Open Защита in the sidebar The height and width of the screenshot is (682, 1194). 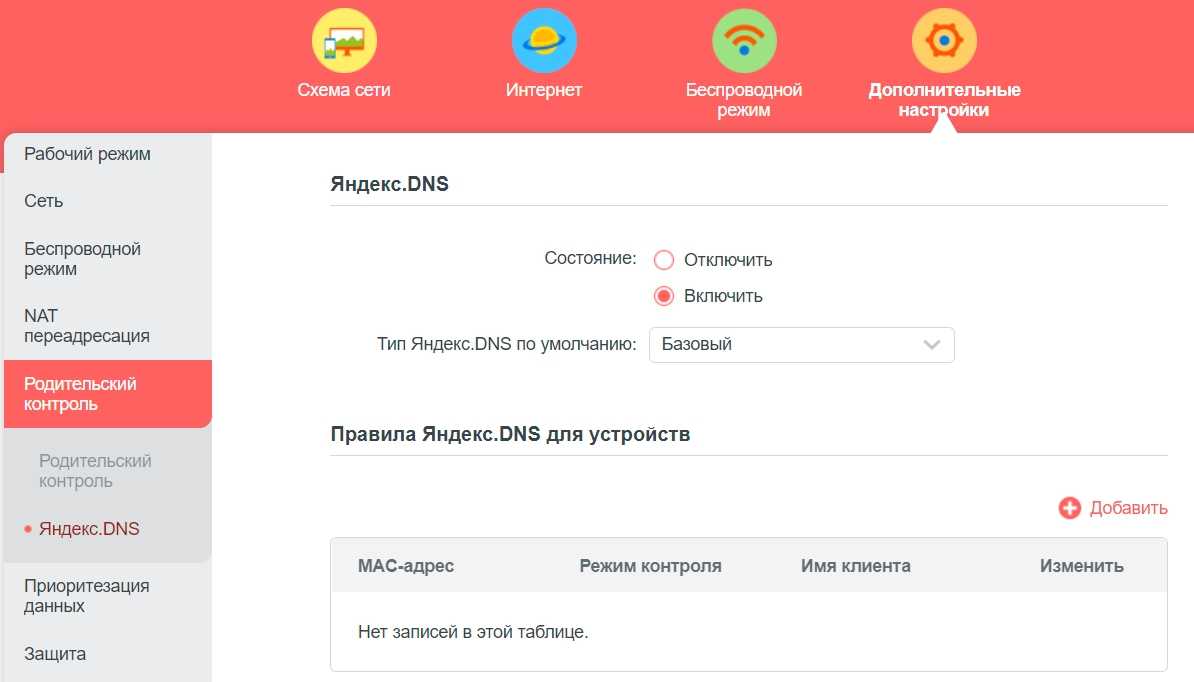[x=55, y=654]
